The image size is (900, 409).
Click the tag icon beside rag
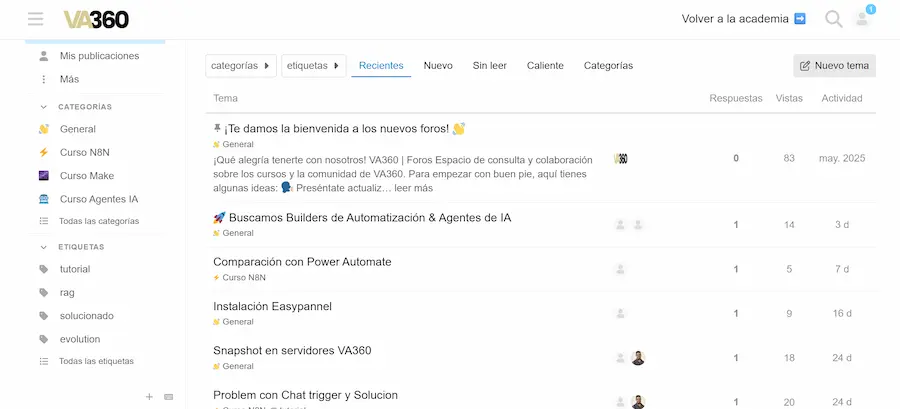[44, 293]
